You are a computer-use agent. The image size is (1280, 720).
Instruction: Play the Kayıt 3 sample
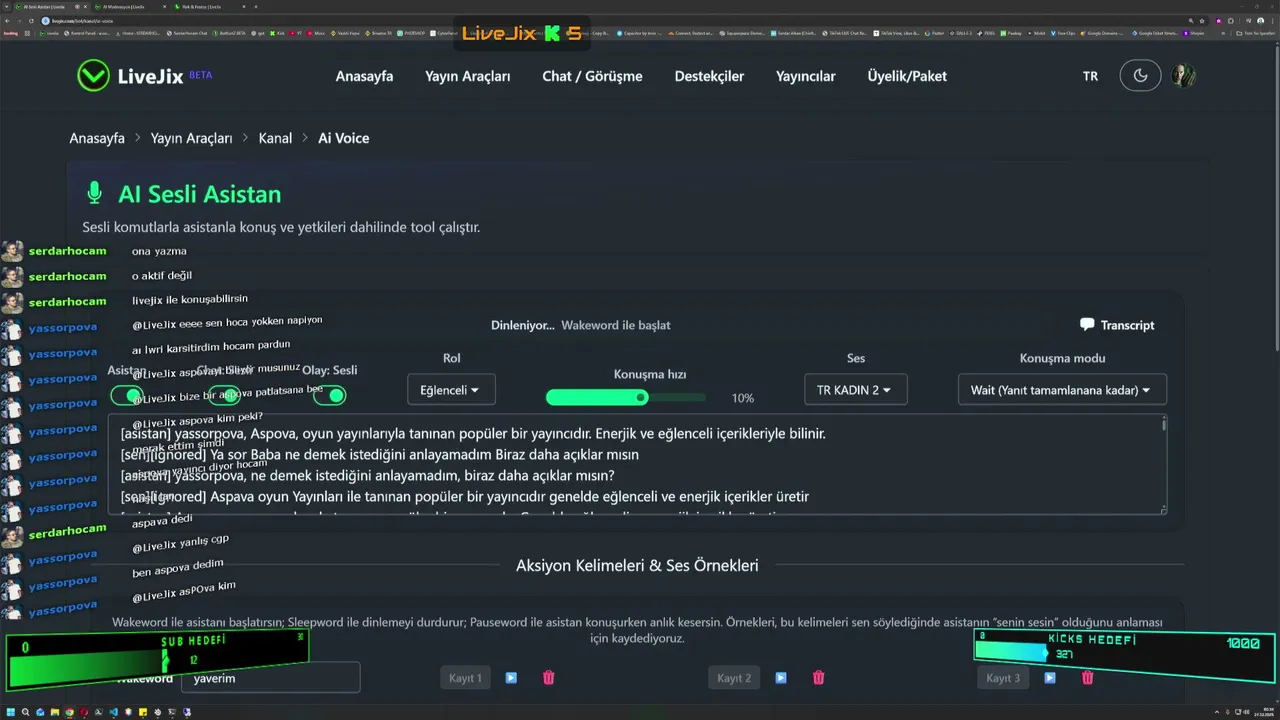tap(1050, 677)
